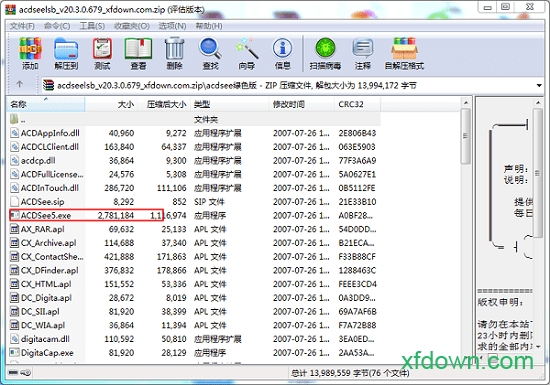Viewport: 550px width, 385px height.
Task: Open the address bar dropdown arrow
Action: [538, 85]
